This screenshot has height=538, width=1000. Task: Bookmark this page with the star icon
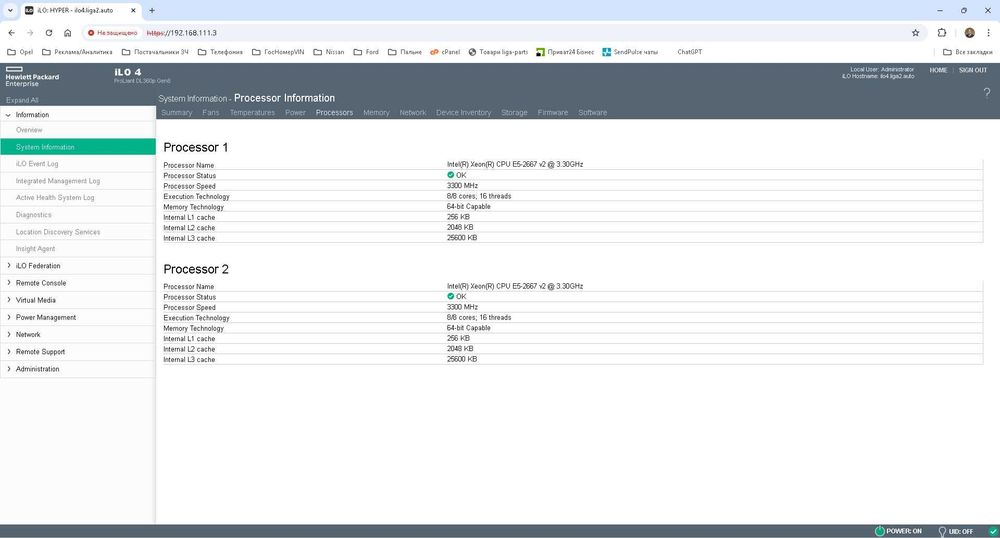[915, 33]
